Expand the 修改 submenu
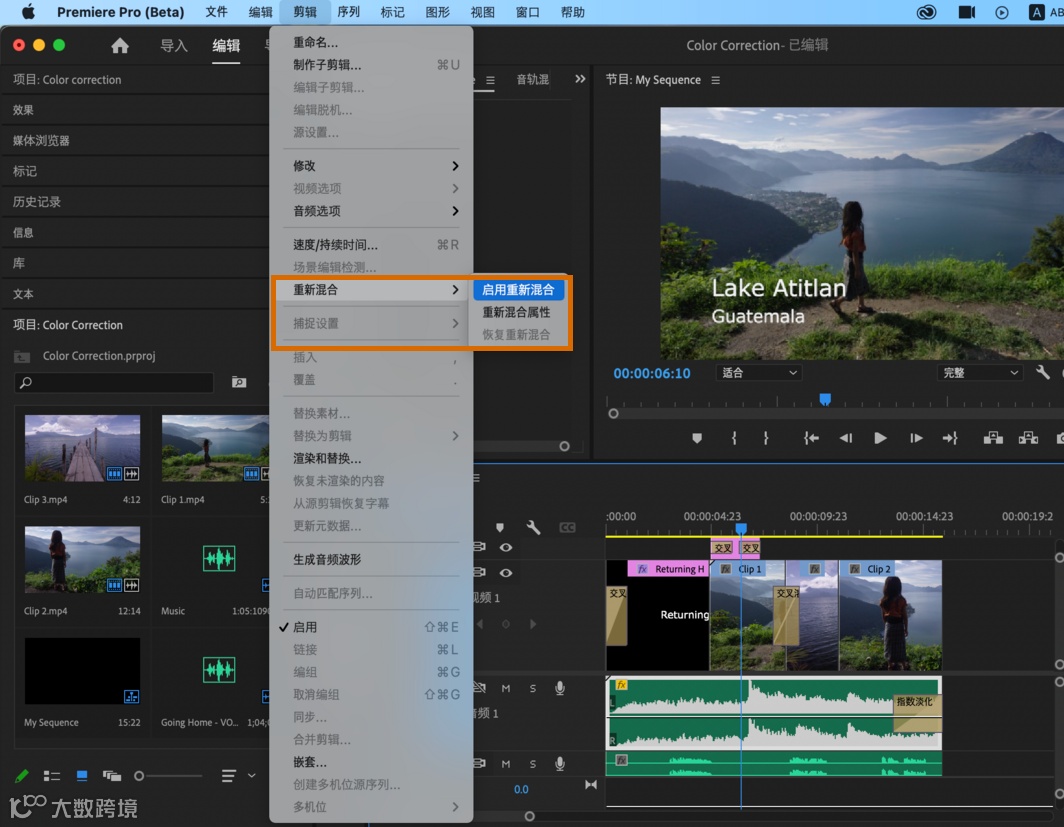 (x=371, y=166)
